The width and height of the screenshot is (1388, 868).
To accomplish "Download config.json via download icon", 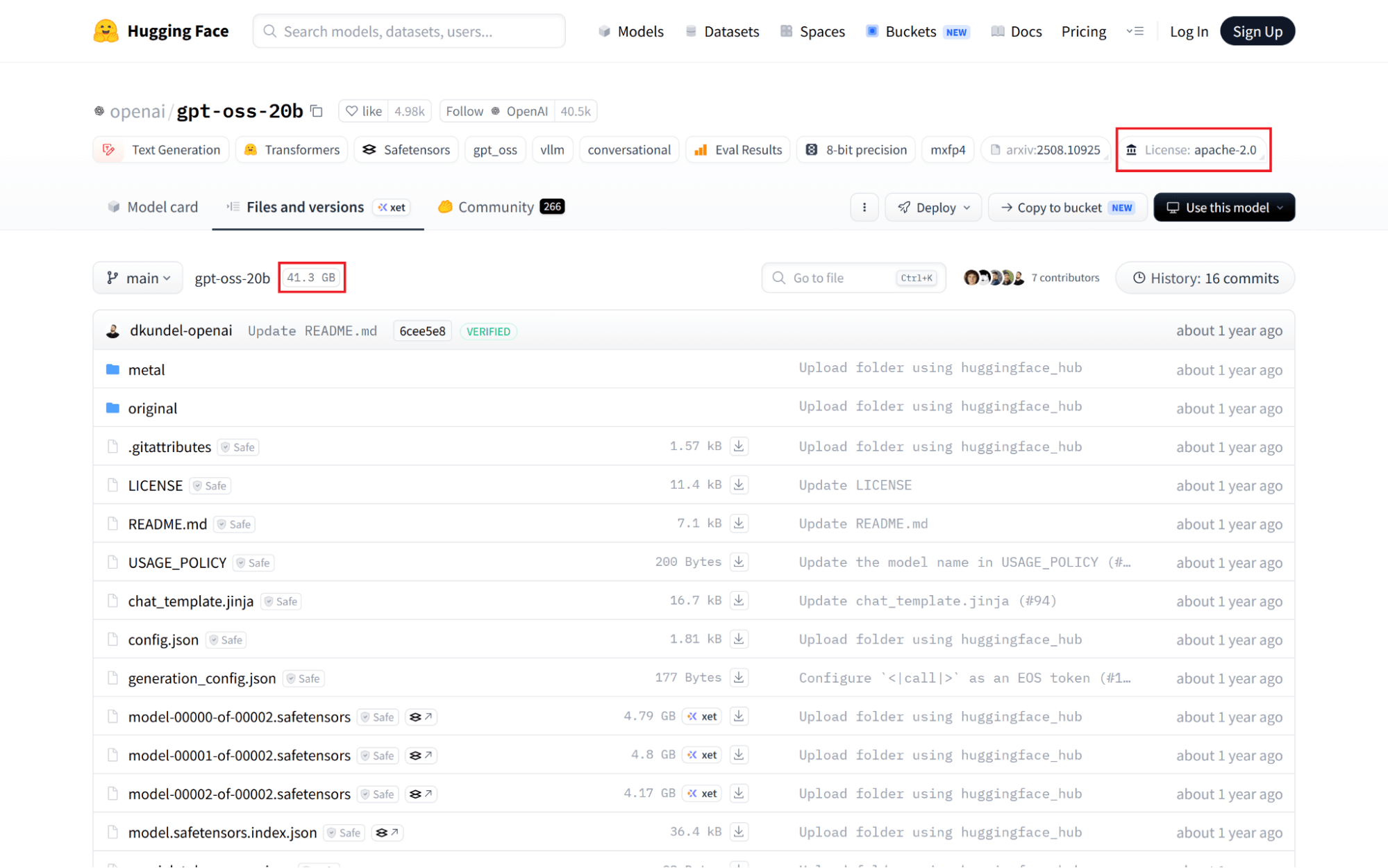I will [x=739, y=640].
